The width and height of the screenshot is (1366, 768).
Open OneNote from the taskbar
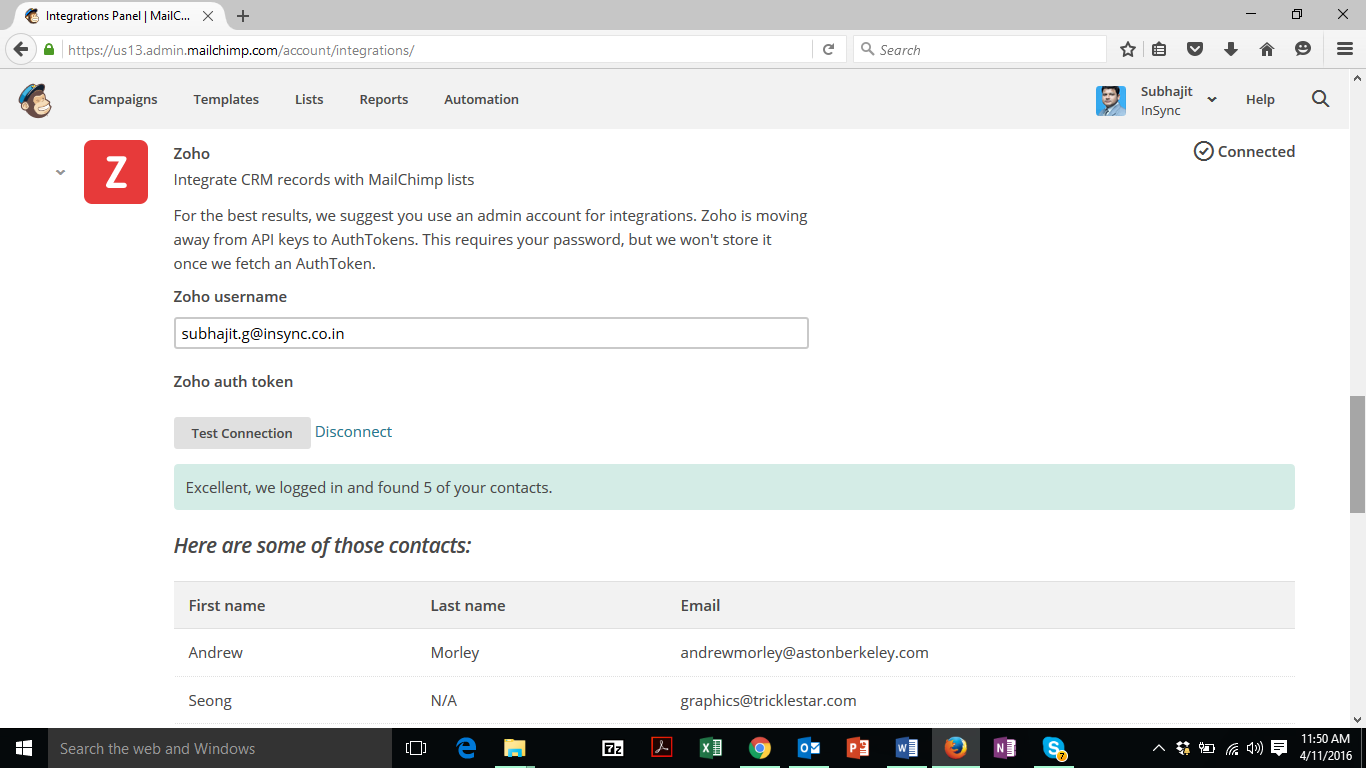1005,748
